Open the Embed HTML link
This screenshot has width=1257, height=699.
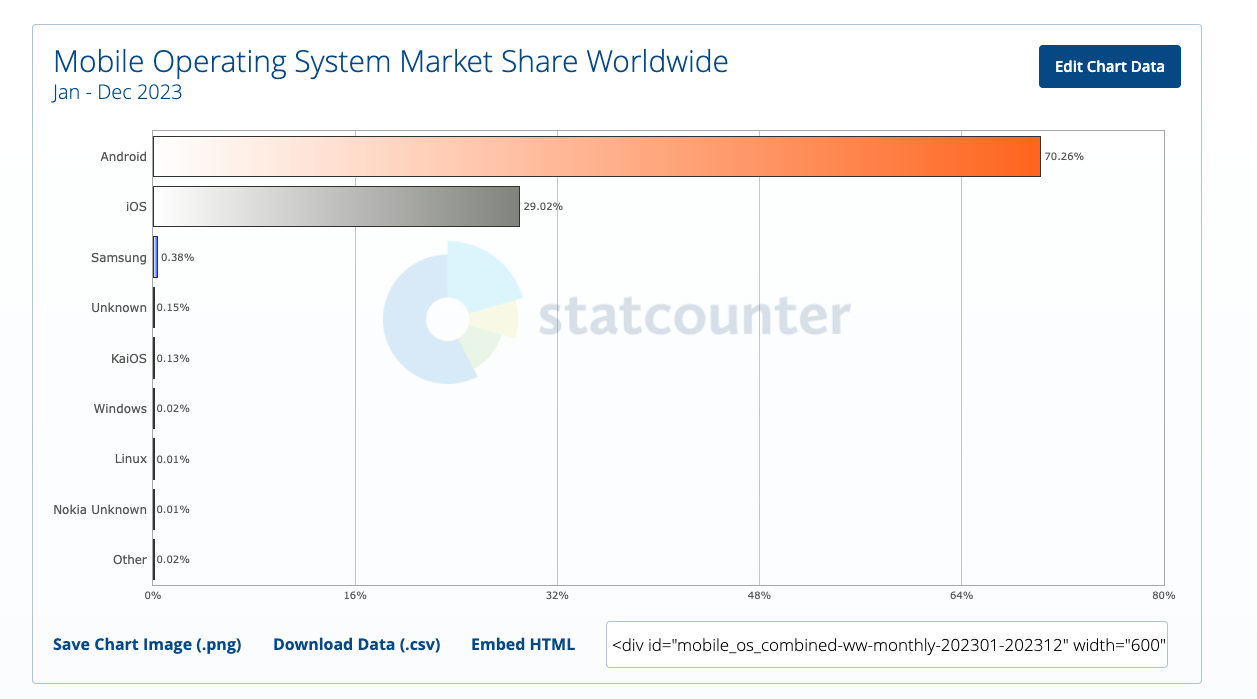[x=523, y=644]
